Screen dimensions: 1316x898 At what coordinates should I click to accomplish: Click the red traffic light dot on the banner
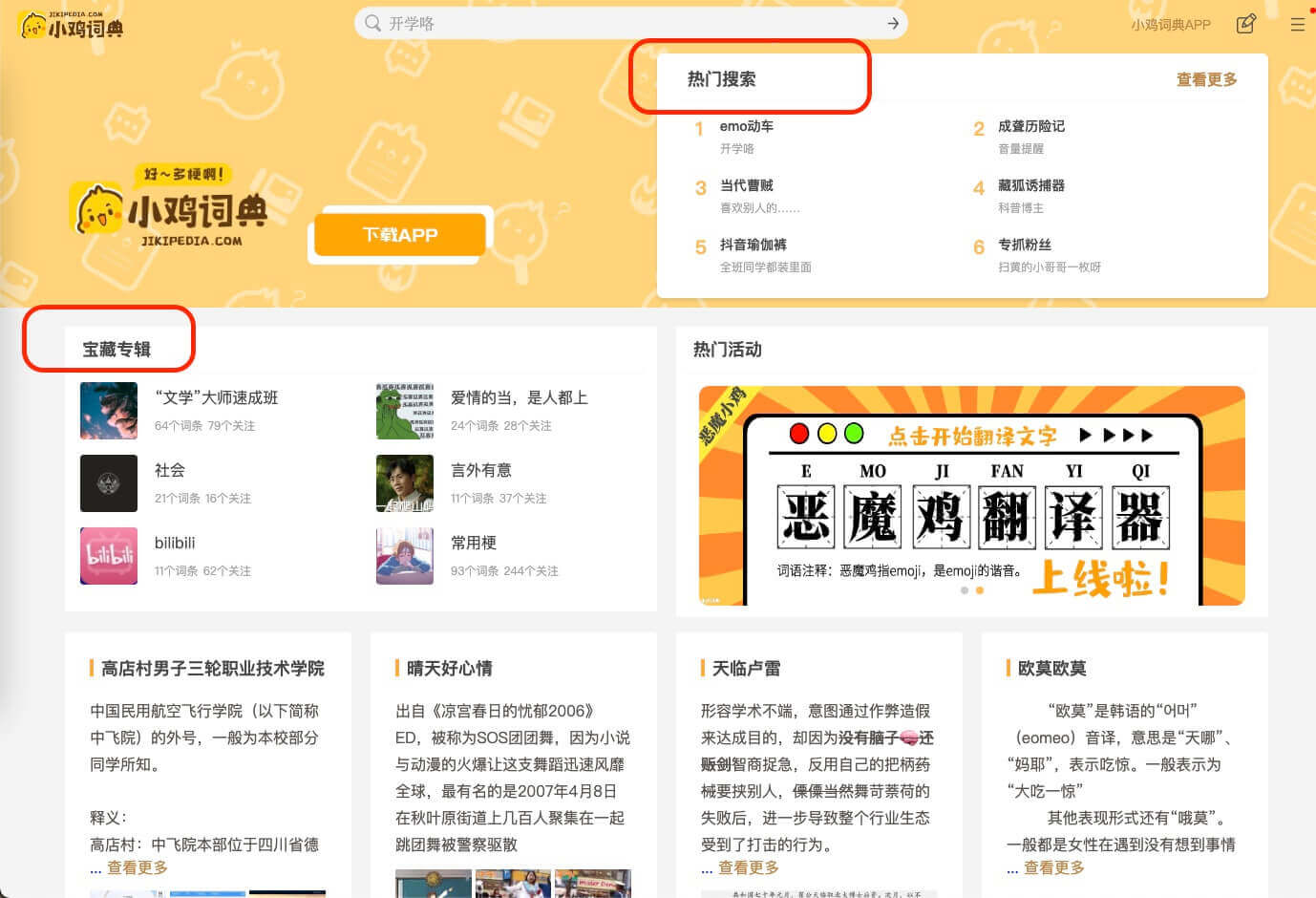pos(798,432)
